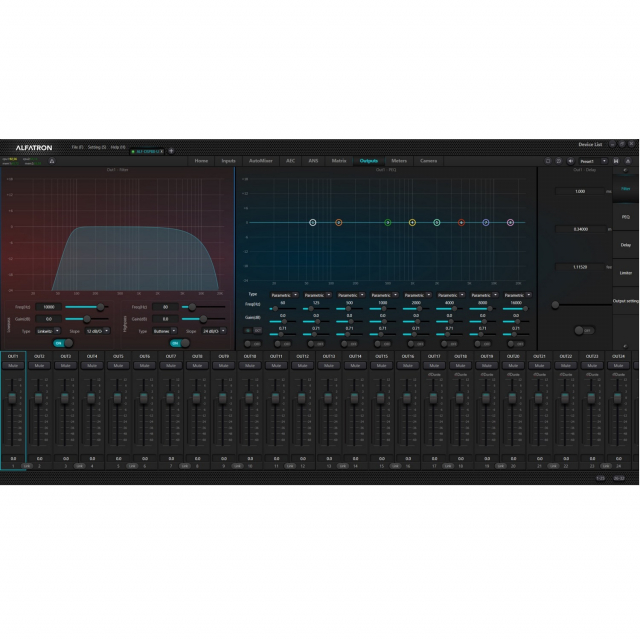Open the Meters tab
The height and width of the screenshot is (640, 640).
[x=399, y=160]
